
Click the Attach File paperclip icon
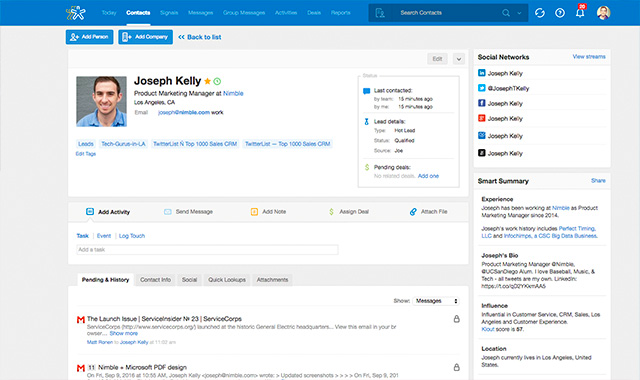tap(413, 211)
